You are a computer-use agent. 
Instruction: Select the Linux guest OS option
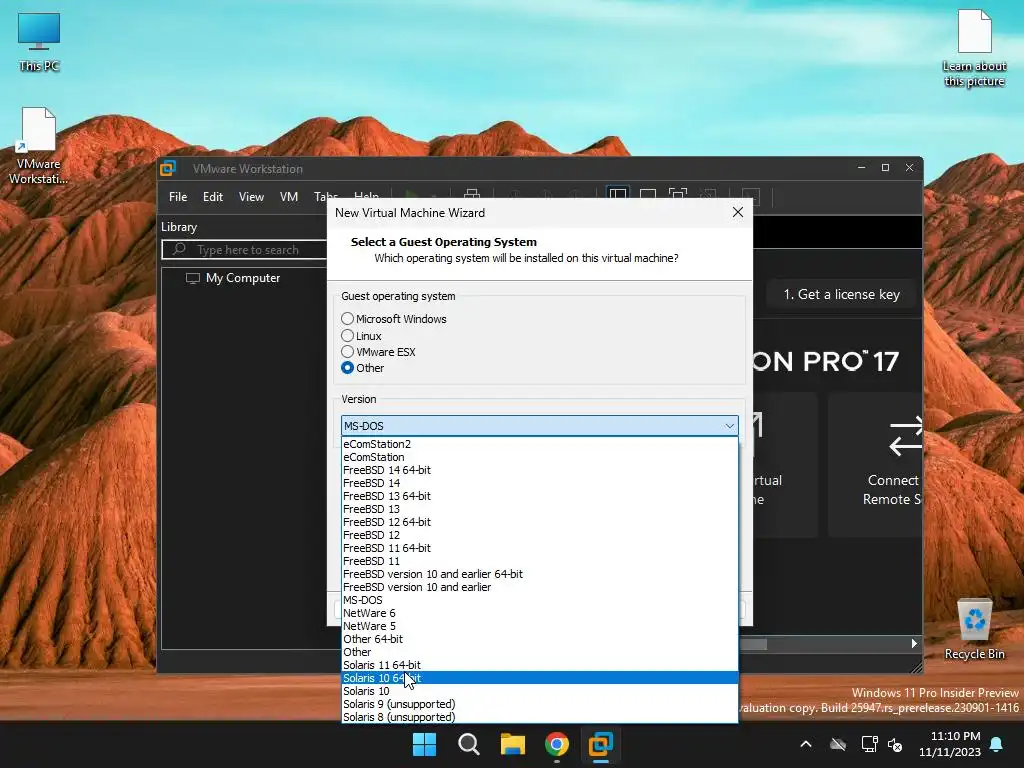(347, 336)
